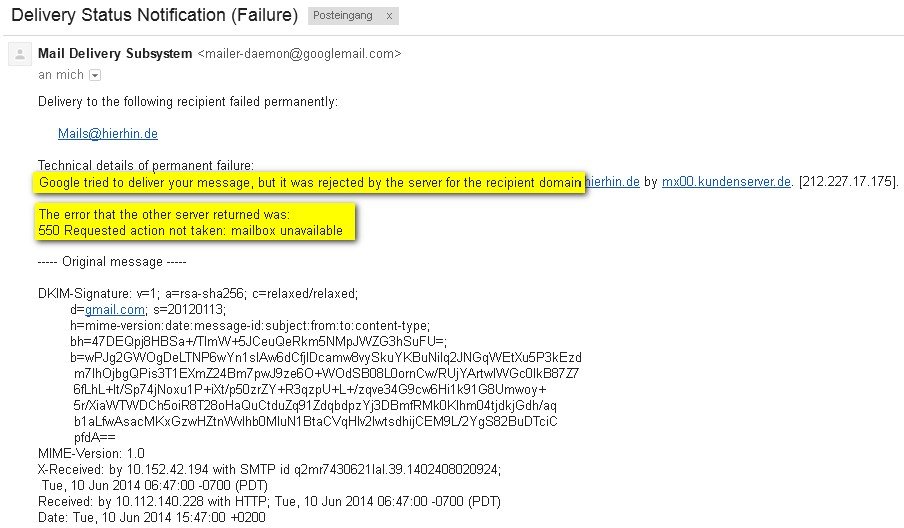Click the DKIM-Signature header line
904x528 pixels.
[198, 293]
